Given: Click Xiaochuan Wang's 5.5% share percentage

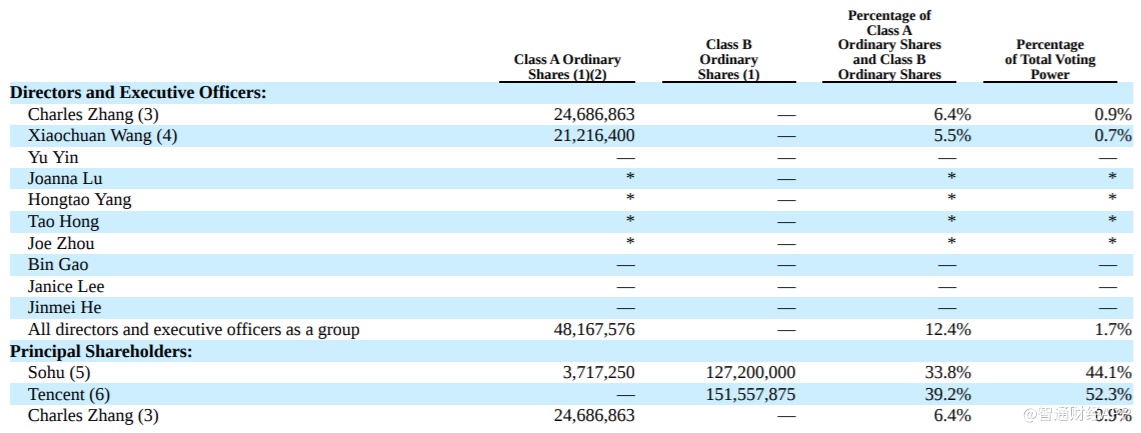Looking at the screenshot, I should click(951, 135).
